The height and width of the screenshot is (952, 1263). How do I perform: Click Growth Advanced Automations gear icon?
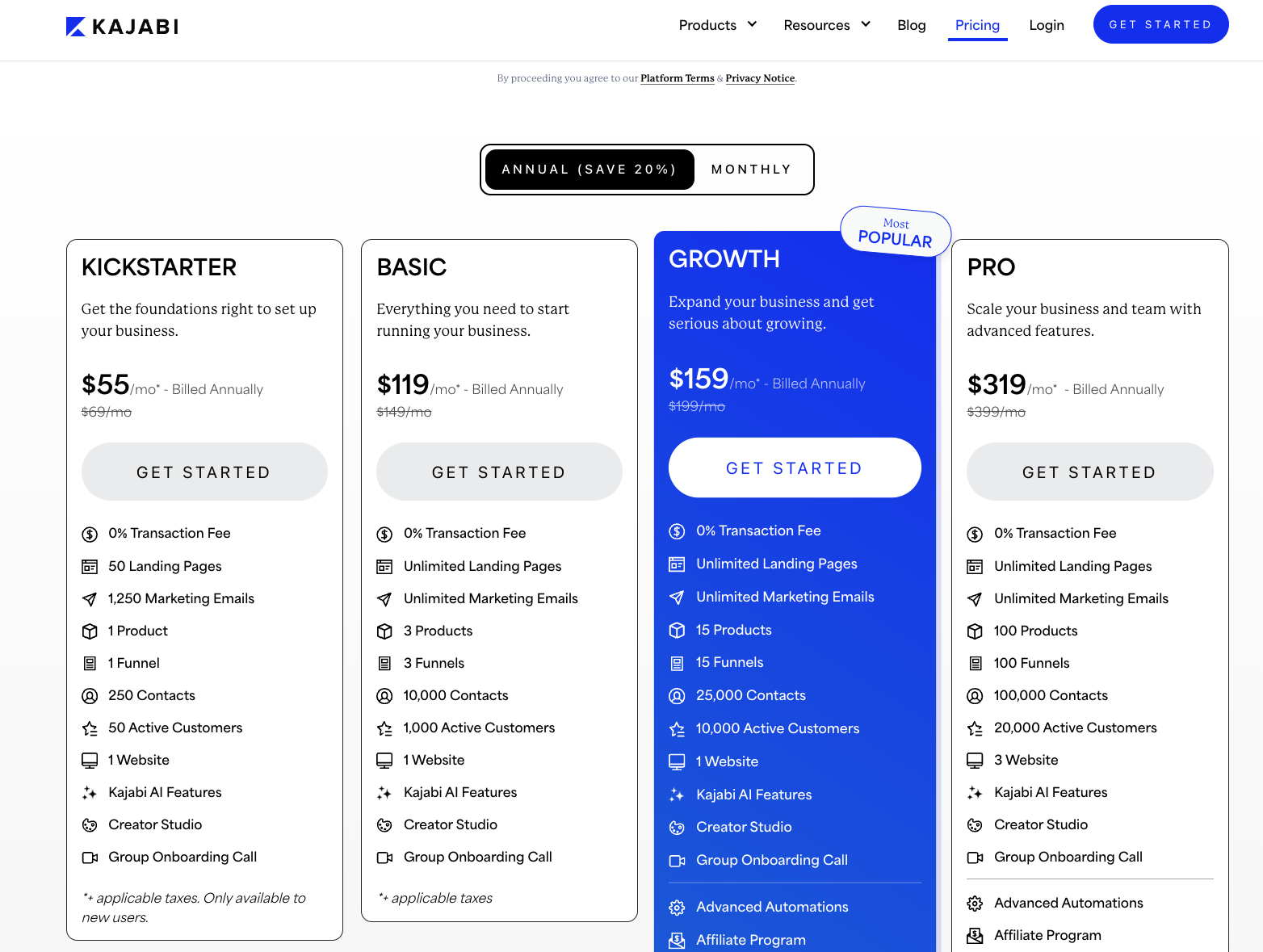point(677,908)
